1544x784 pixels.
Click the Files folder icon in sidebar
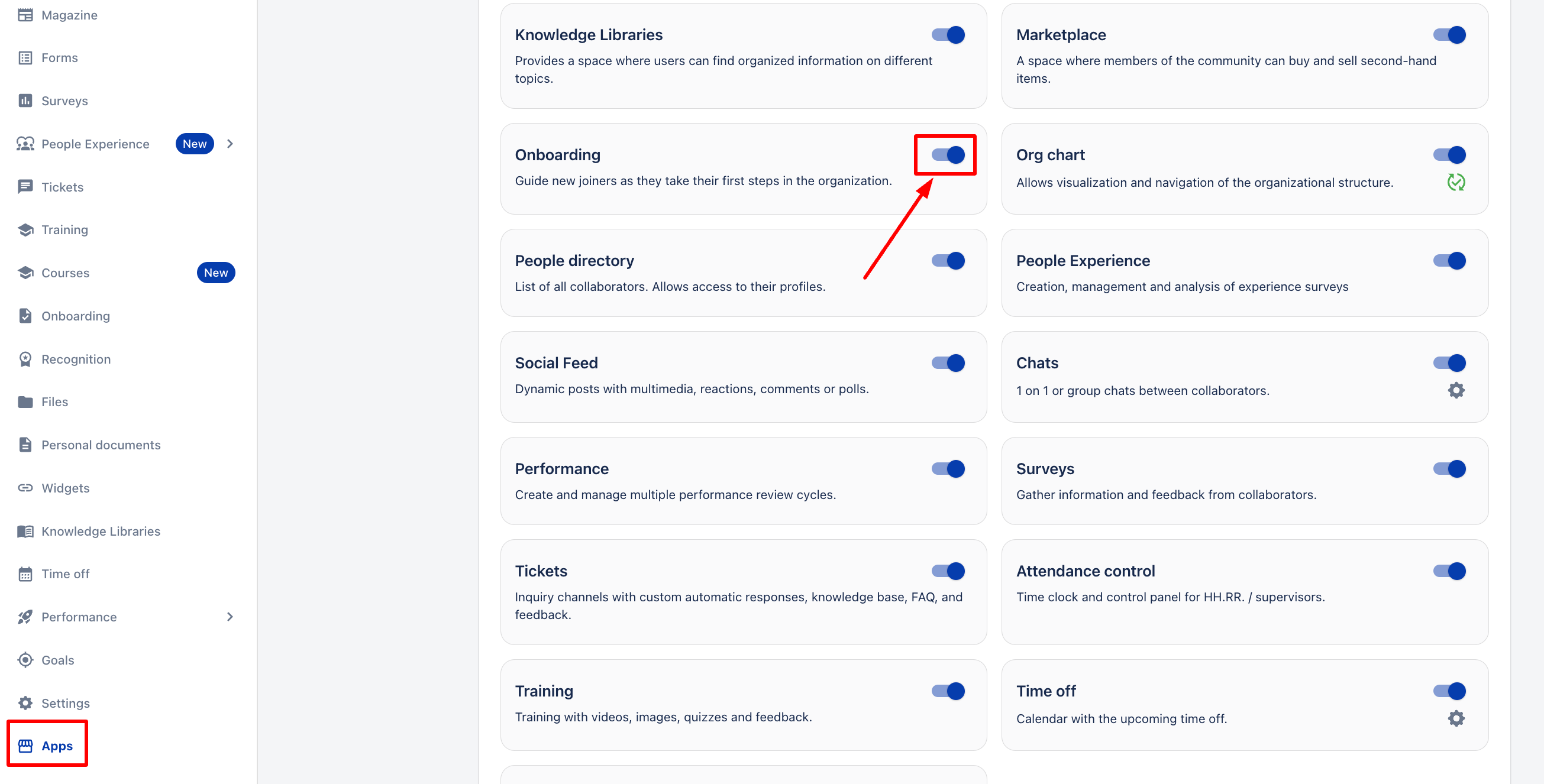click(x=25, y=402)
